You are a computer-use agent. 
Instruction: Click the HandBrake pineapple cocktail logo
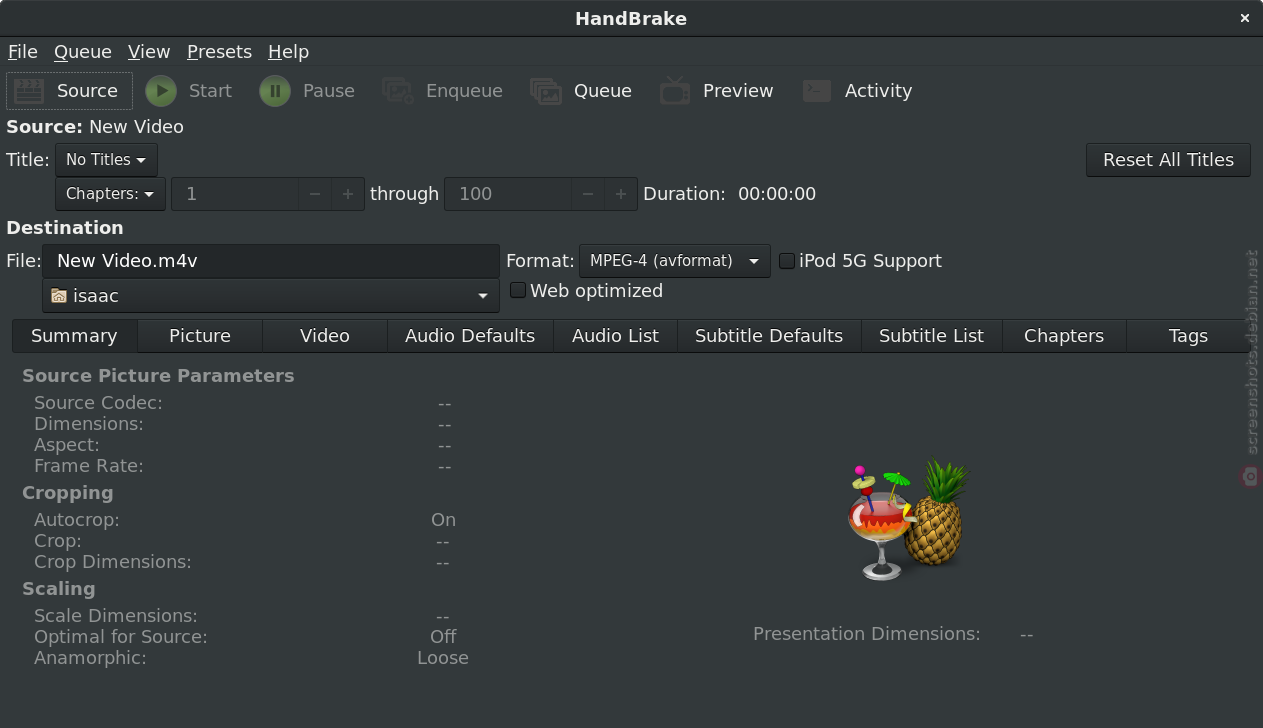pos(909,520)
